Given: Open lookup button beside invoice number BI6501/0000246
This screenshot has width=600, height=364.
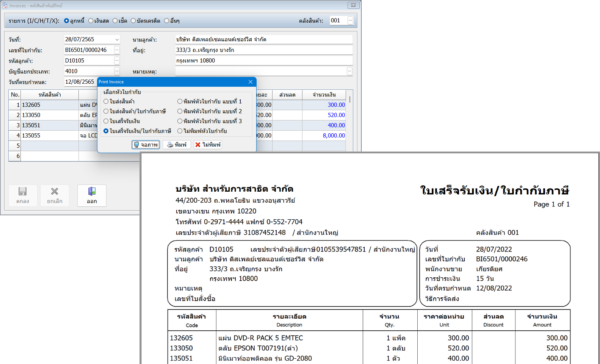Looking at the screenshot, I should (x=117, y=50).
